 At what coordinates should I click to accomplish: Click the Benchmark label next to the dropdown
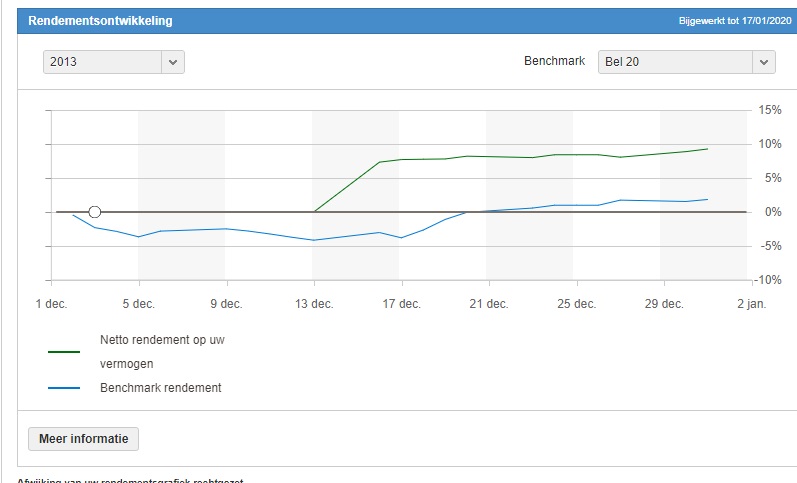(x=554, y=62)
